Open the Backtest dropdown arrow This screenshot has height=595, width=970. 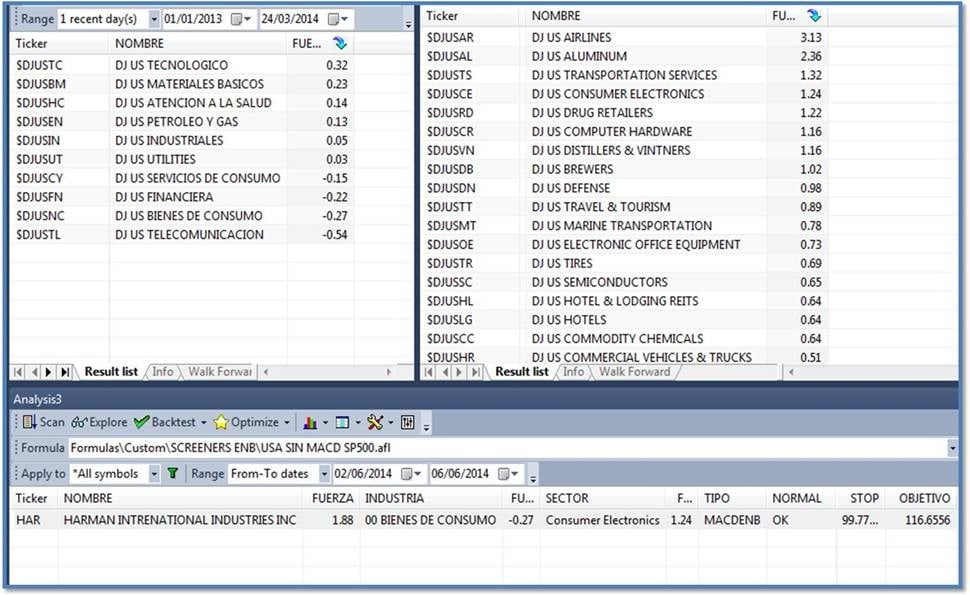204,423
